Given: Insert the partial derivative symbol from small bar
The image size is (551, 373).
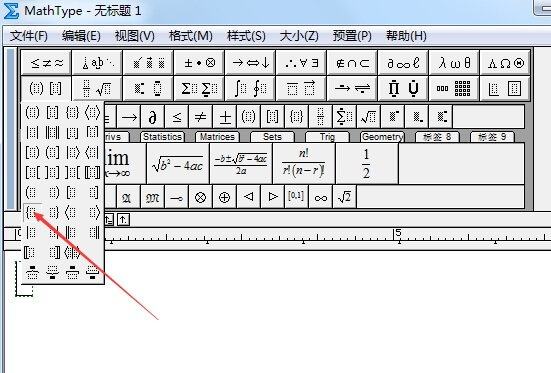Looking at the screenshot, I should [152, 117].
